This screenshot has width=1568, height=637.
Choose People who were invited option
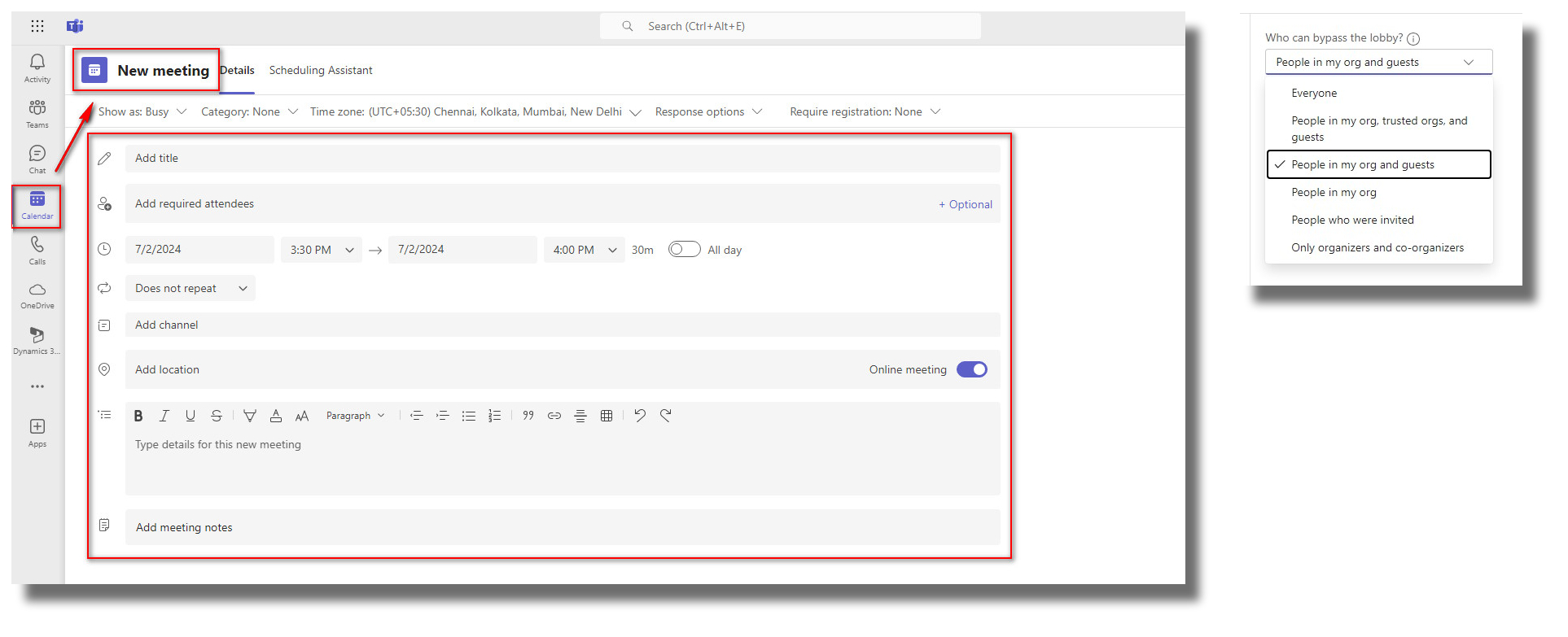pyautogui.click(x=1378, y=220)
